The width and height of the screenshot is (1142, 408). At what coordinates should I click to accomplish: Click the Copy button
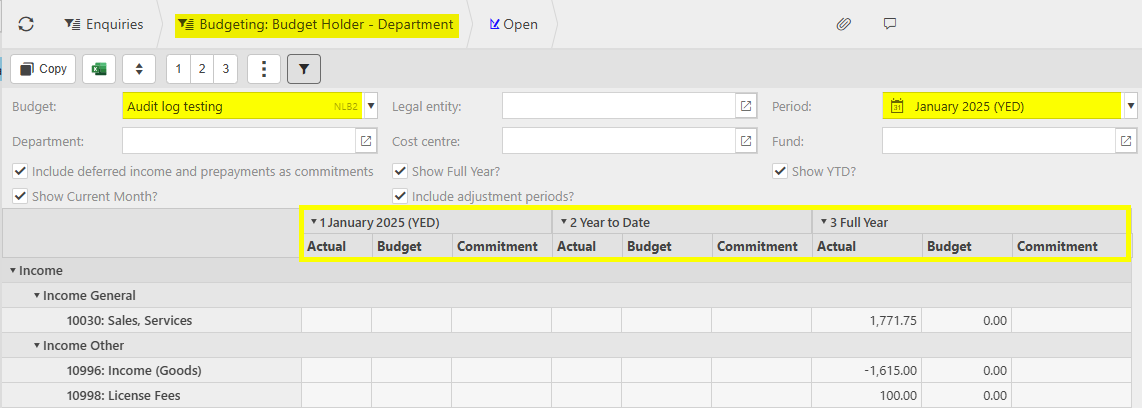(43, 69)
